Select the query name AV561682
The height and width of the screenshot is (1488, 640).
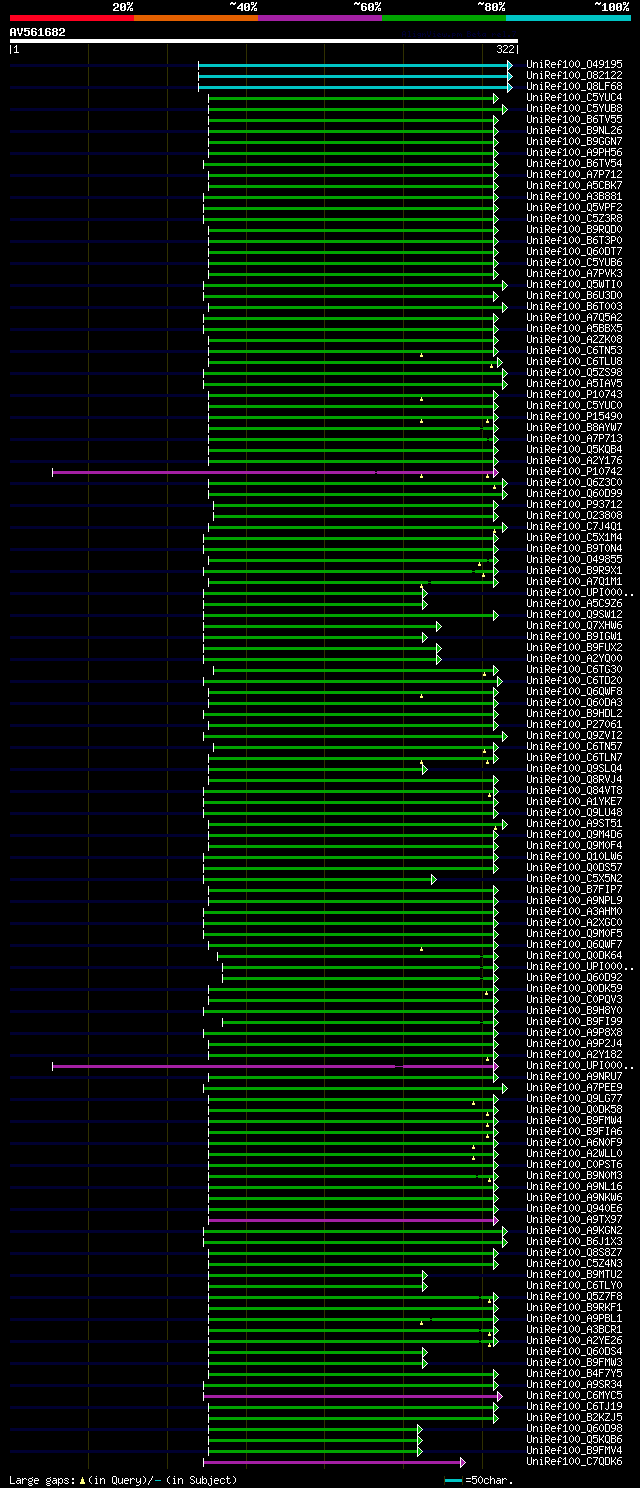[38, 32]
